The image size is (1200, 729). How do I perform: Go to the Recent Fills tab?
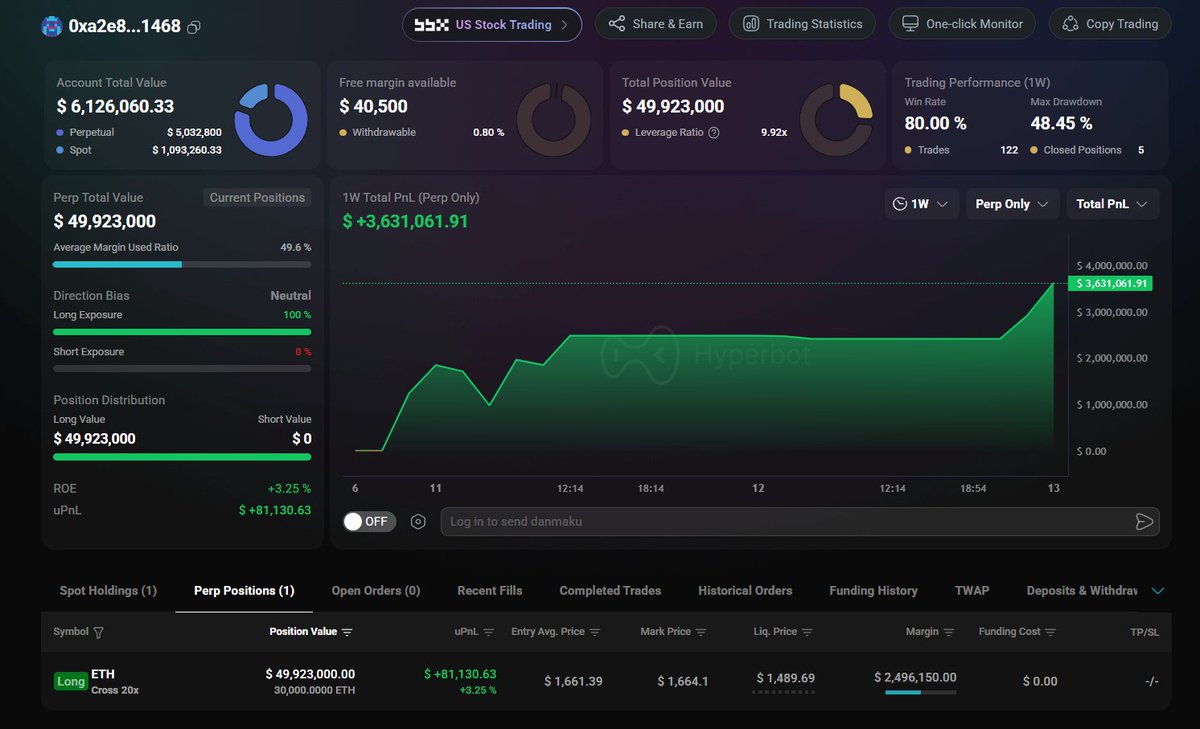(490, 591)
